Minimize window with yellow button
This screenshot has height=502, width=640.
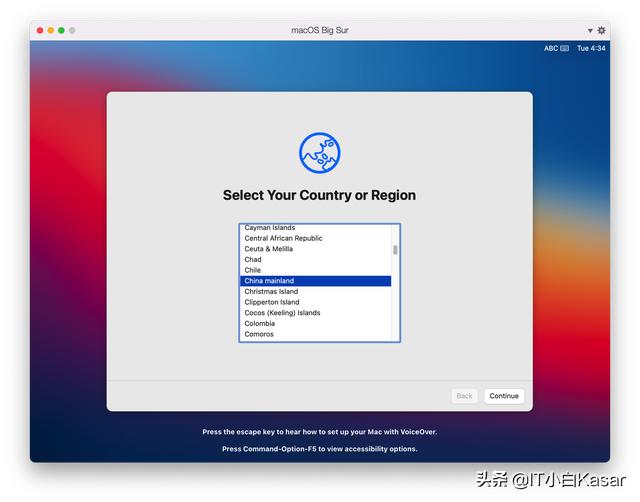[x=51, y=30]
